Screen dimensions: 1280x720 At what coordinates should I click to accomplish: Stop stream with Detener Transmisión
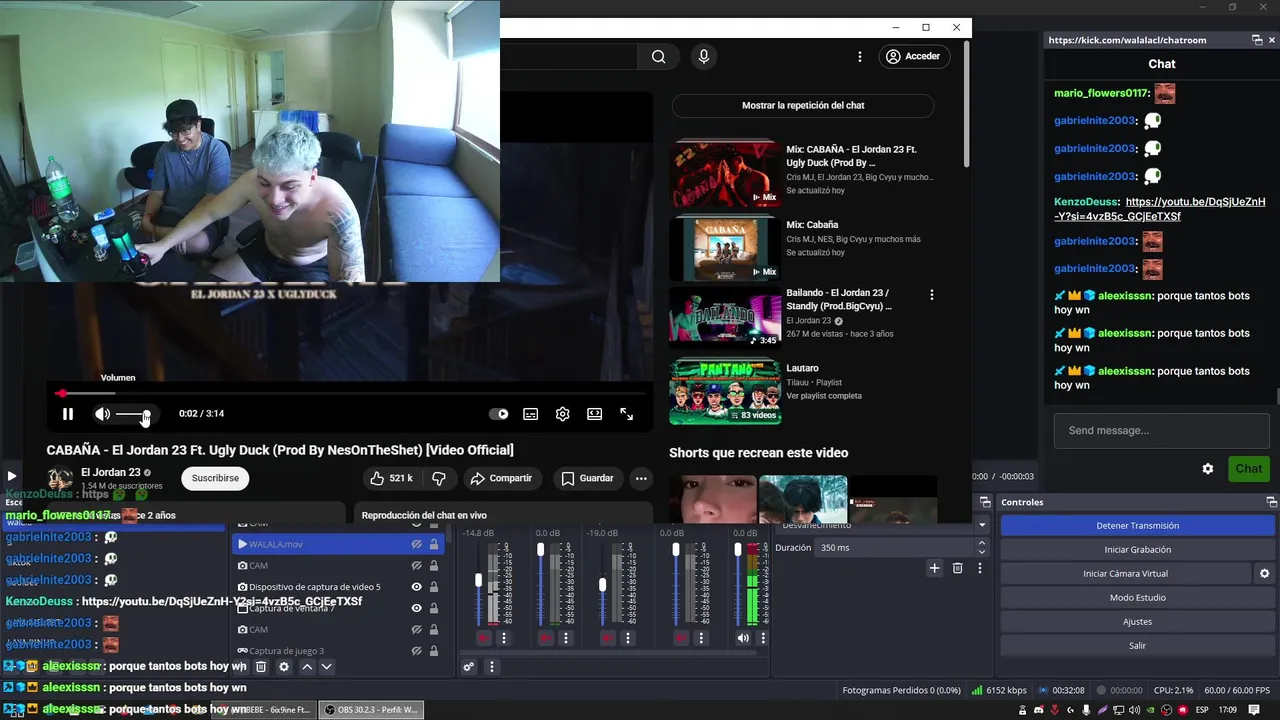[x=1137, y=525]
